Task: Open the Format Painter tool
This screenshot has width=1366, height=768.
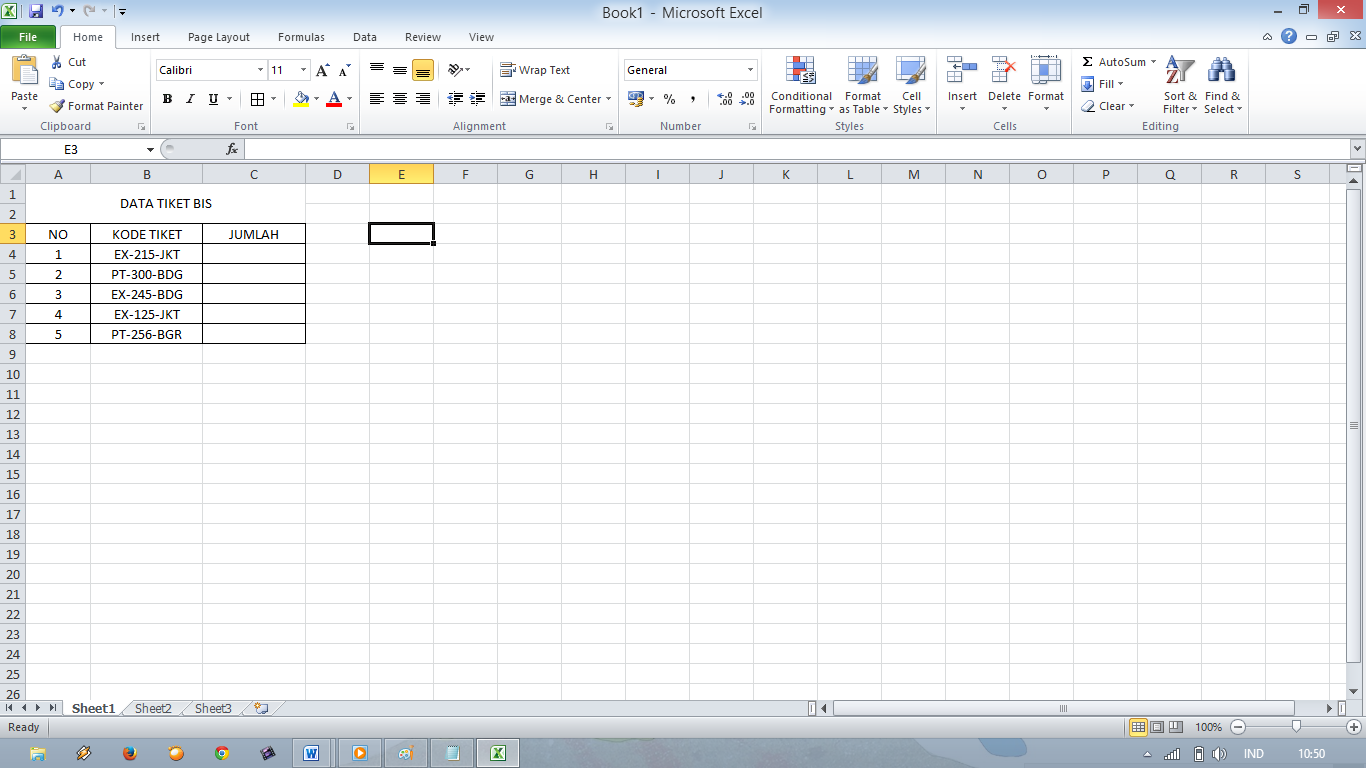Action: 95,105
